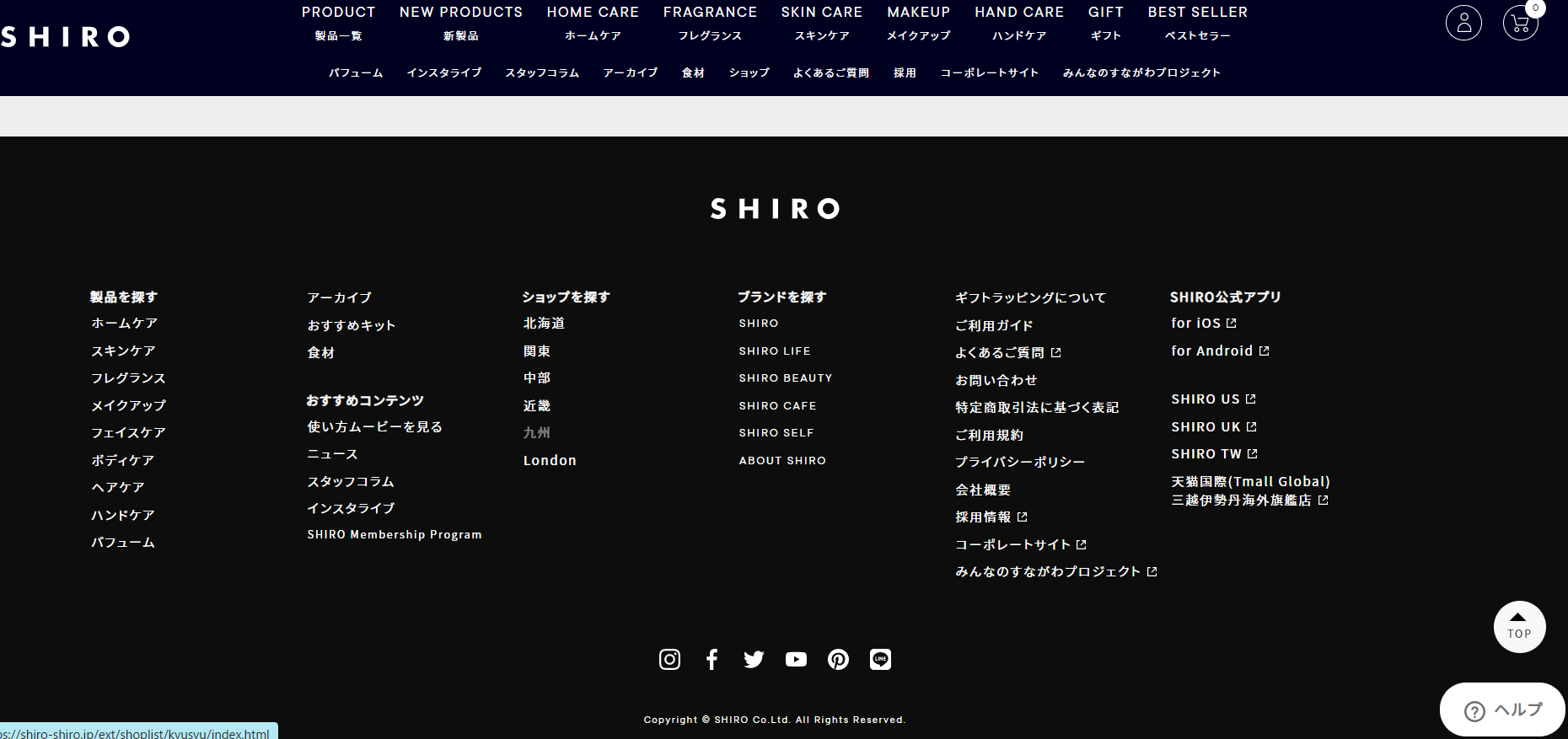Screen dimensions: 1568x739
Task: Open the 採用情報 footer link
Action: (991, 517)
